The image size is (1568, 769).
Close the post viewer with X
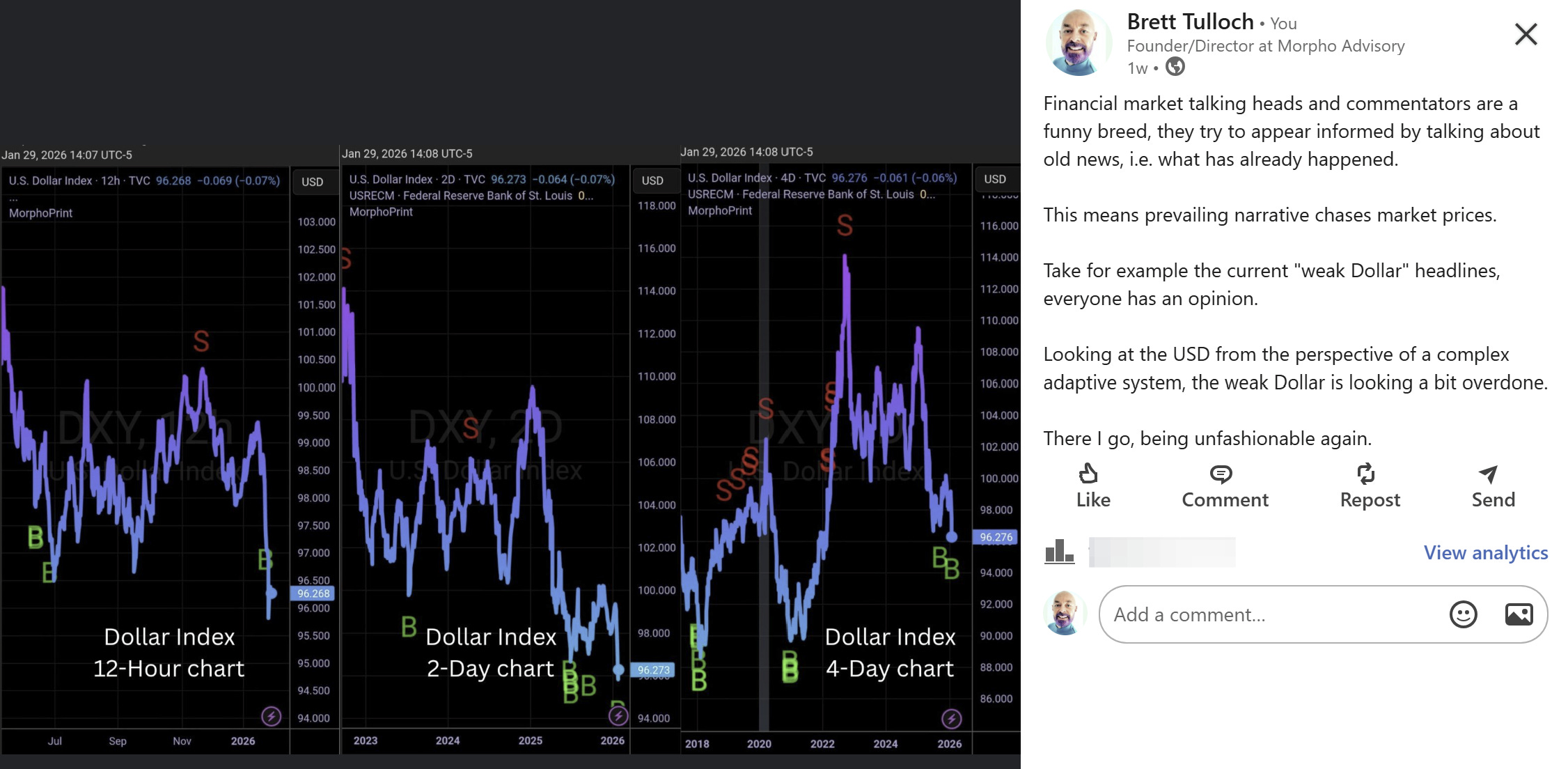coord(1526,33)
